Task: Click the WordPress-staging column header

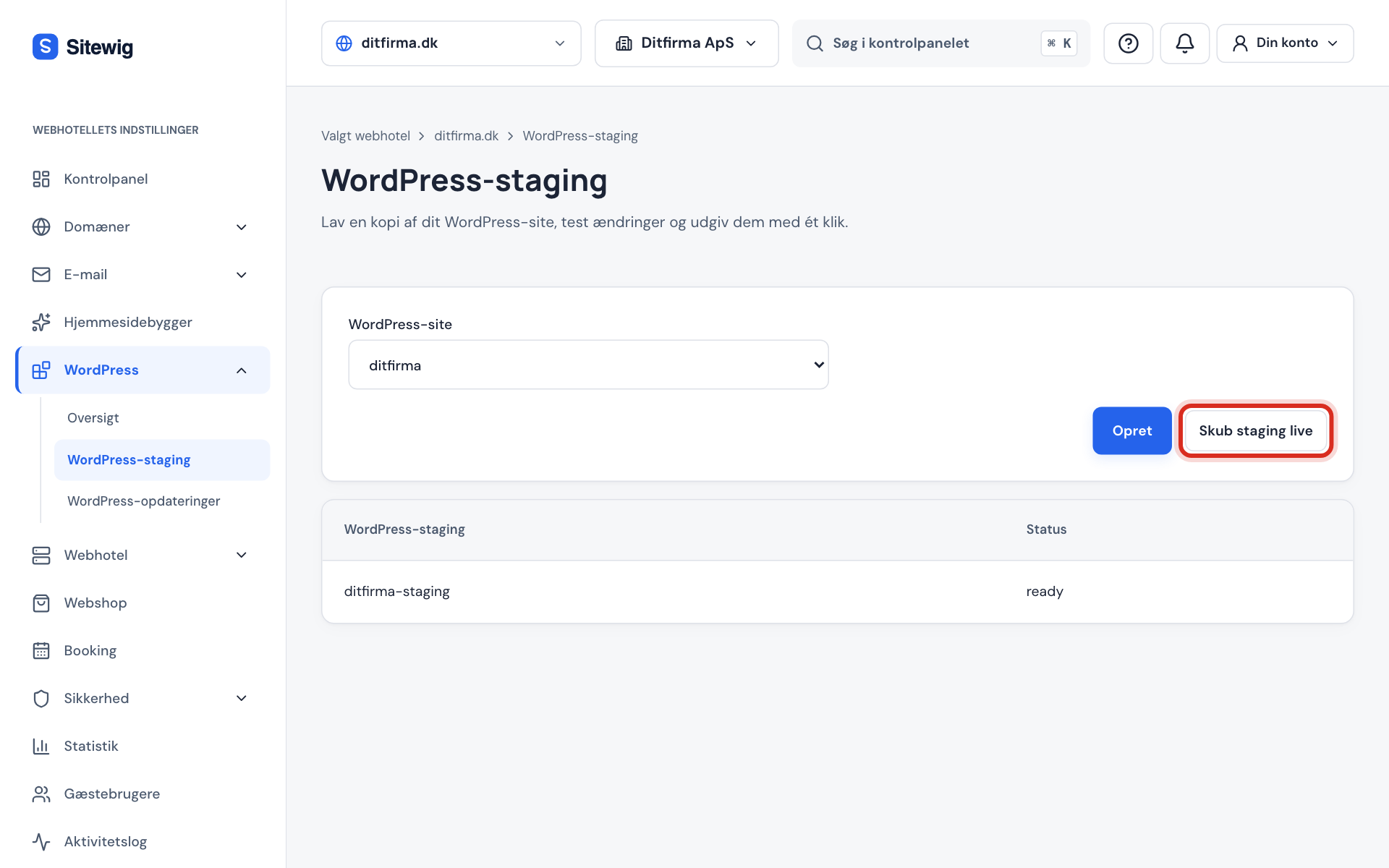Action: [x=404, y=529]
